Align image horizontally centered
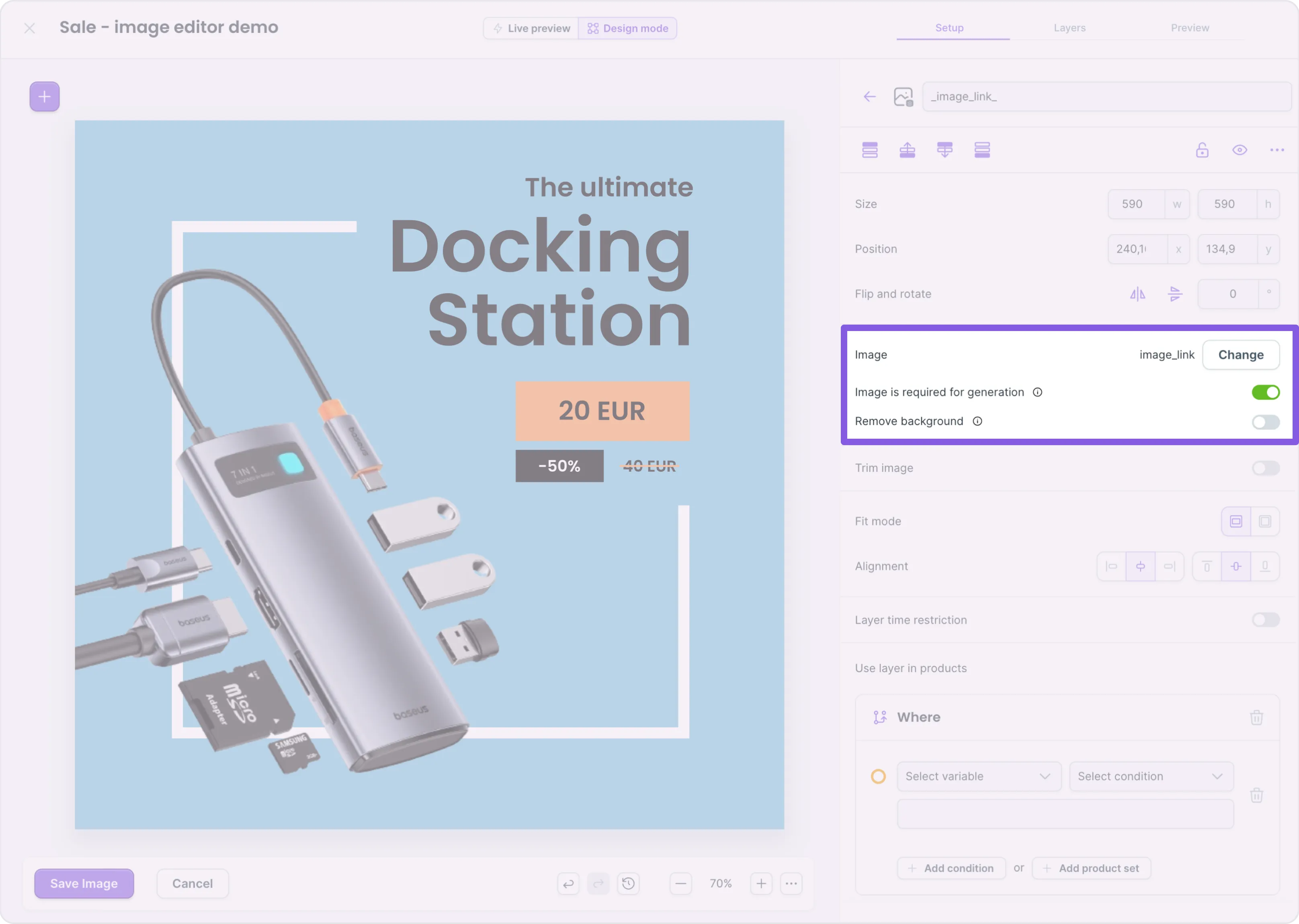Image resolution: width=1299 pixels, height=924 pixels. pos(1140,566)
